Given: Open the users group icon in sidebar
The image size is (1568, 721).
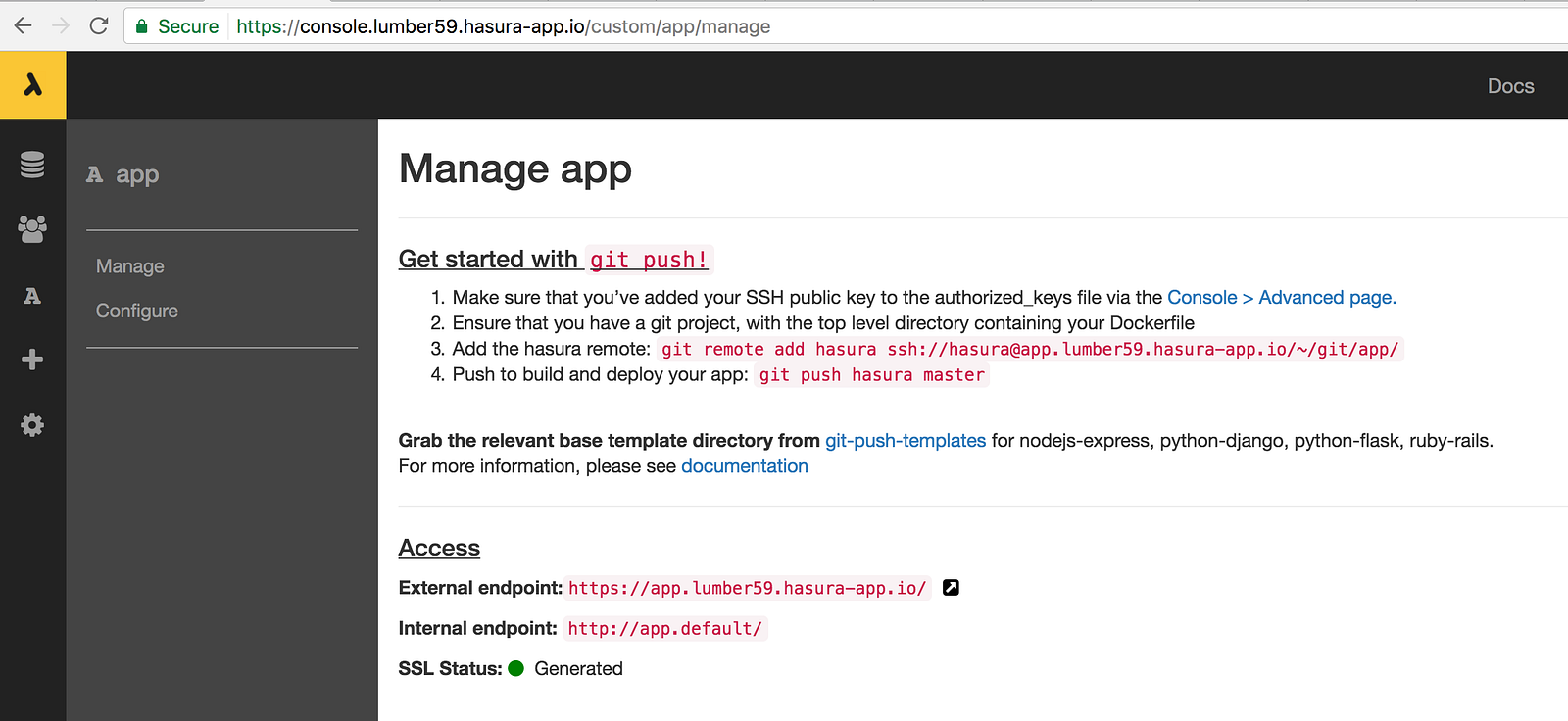Looking at the screenshot, I should coord(32,229).
